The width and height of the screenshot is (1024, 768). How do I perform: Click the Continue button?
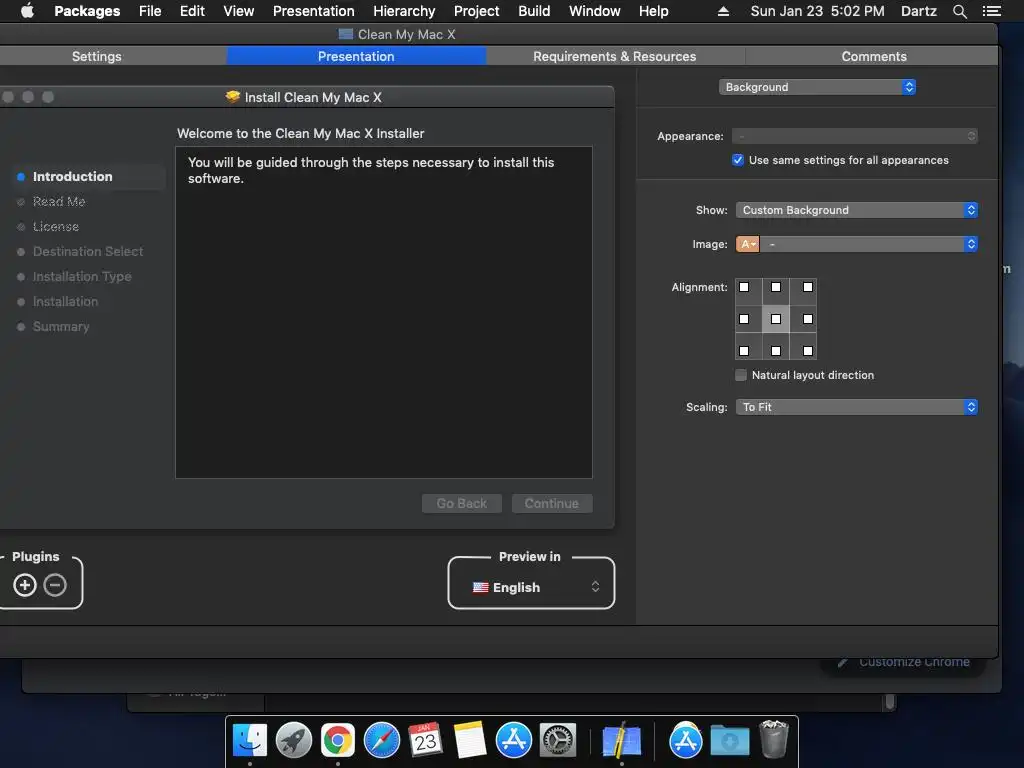point(552,504)
